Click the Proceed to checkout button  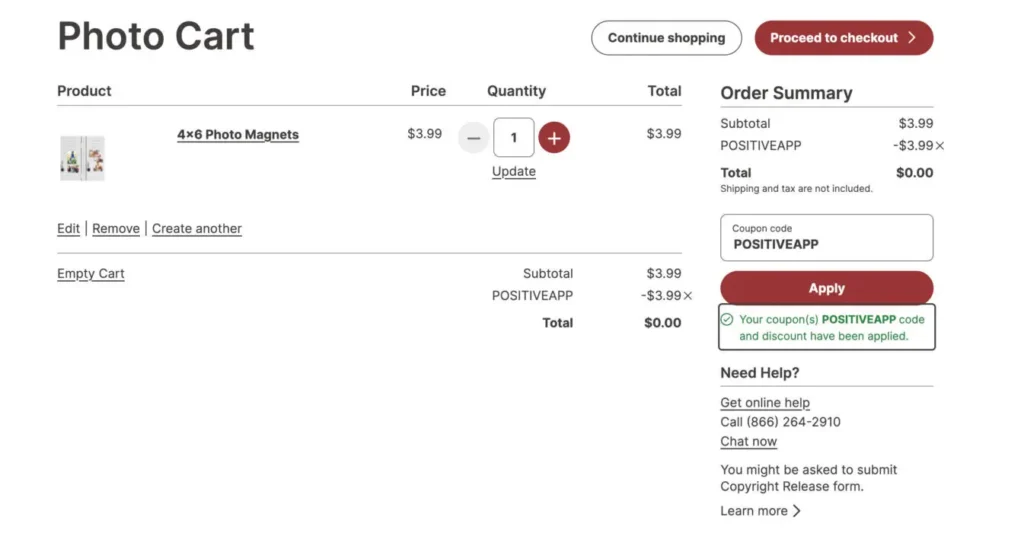coord(844,38)
